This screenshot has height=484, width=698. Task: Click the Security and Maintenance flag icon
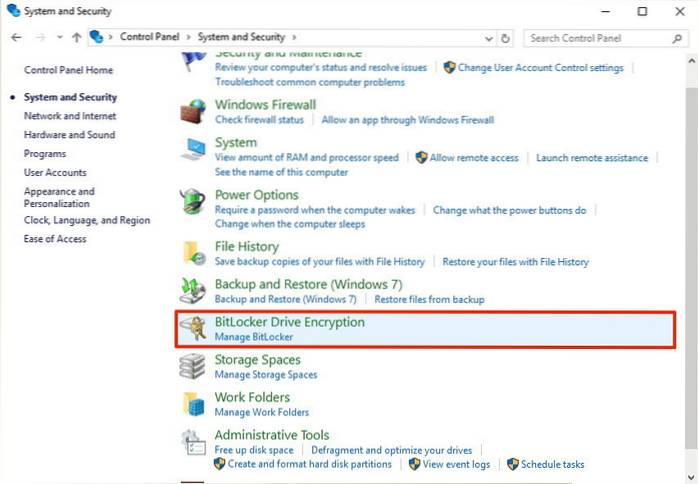(x=194, y=61)
